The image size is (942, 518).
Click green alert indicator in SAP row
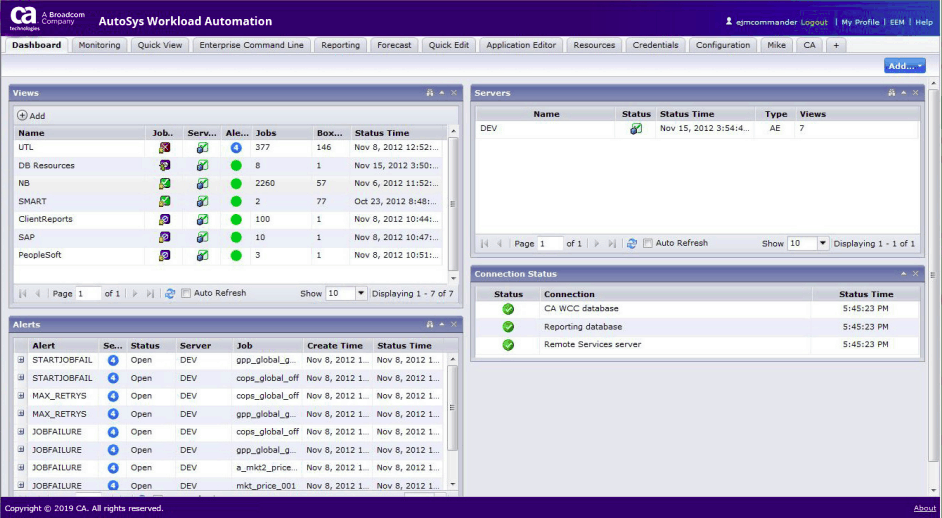point(236,237)
